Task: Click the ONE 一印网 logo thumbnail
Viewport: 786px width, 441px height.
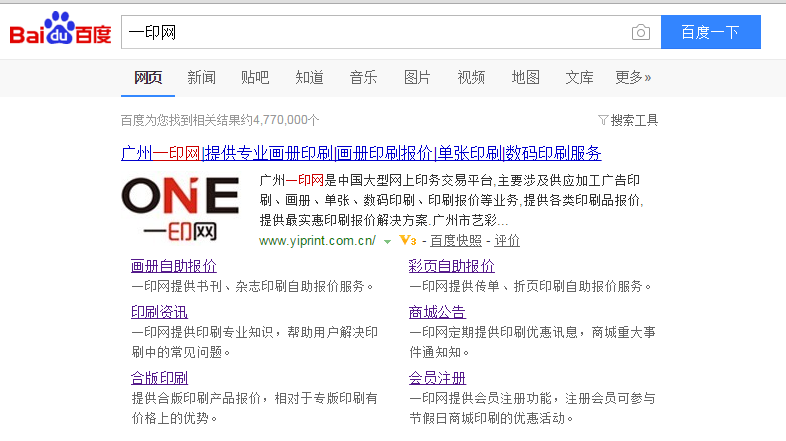Action: (180, 208)
